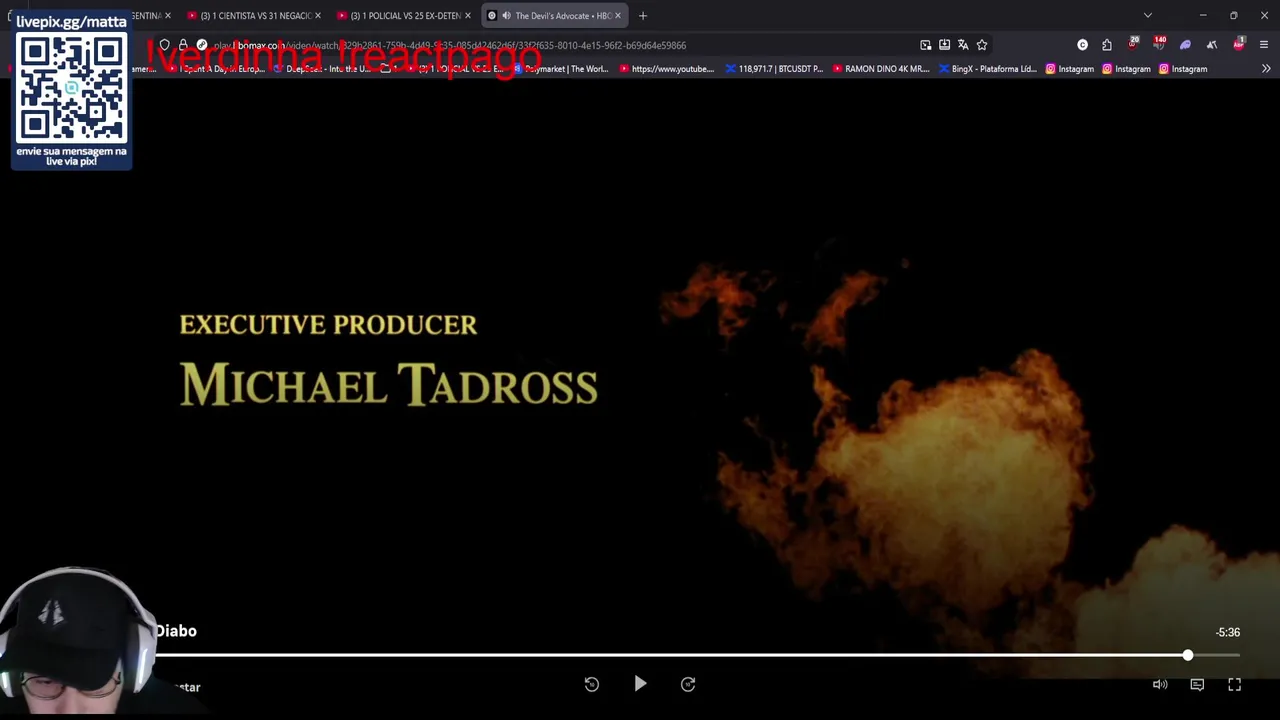View site security lock info
The height and width of the screenshot is (720, 1280).
[183, 45]
